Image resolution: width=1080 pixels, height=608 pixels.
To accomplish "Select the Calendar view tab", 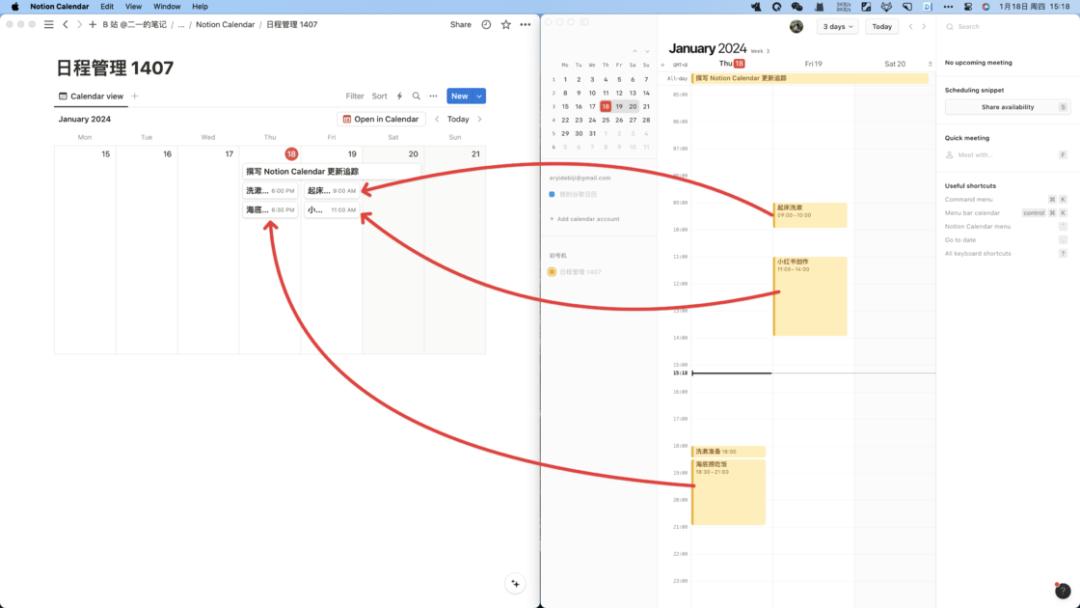I will click(91, 96).
